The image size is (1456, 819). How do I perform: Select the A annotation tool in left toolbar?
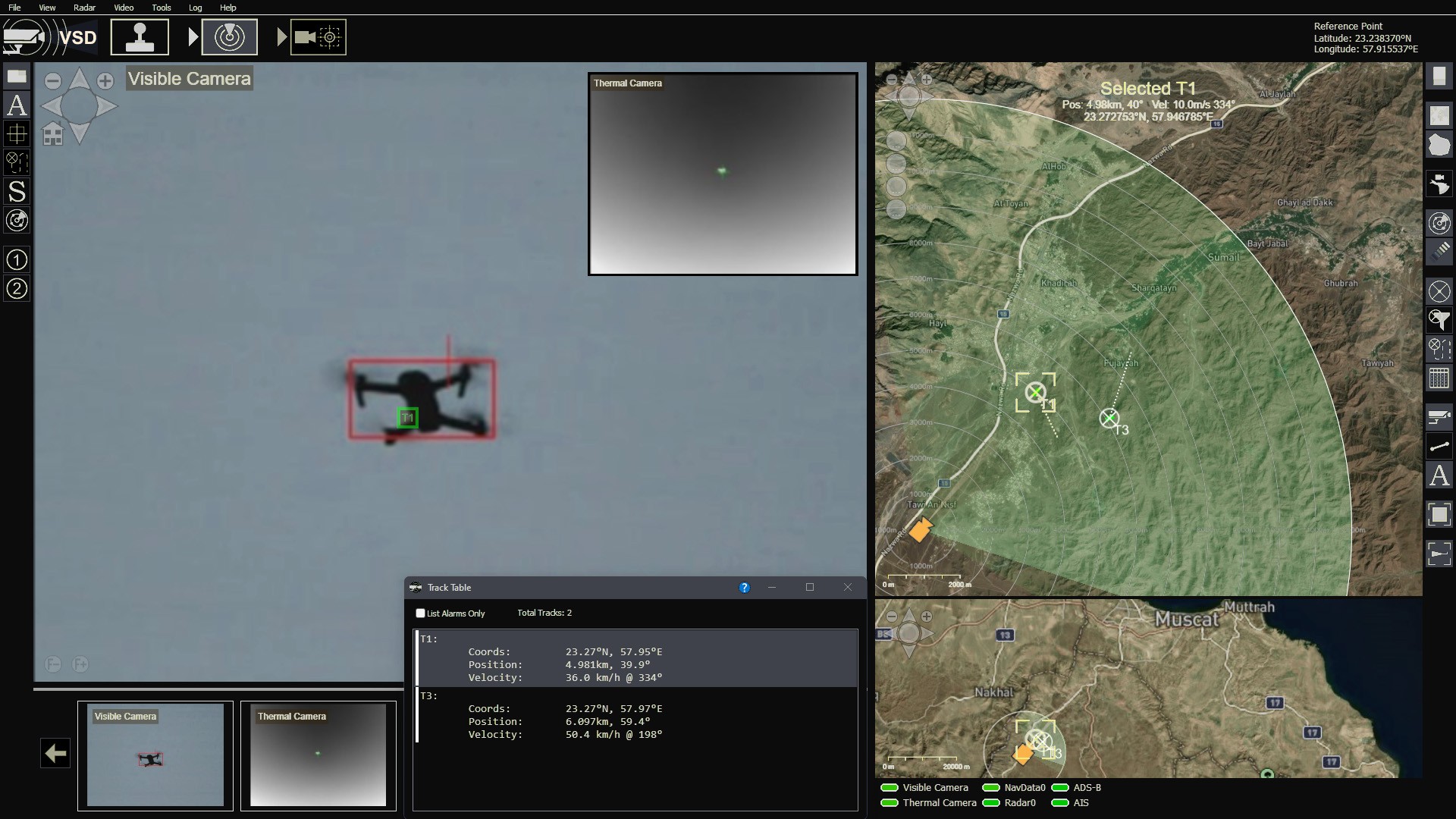[x=16, y=106]
